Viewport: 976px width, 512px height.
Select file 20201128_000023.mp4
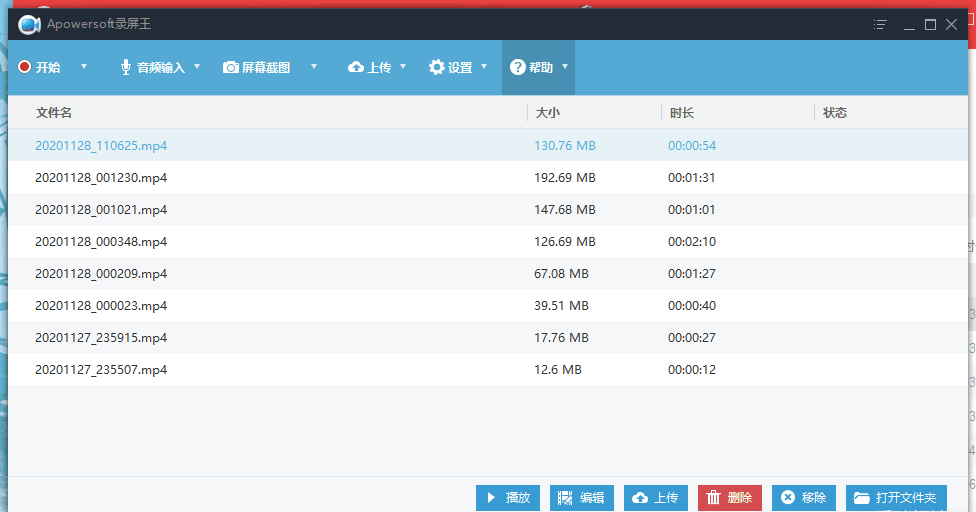[101, 305]
